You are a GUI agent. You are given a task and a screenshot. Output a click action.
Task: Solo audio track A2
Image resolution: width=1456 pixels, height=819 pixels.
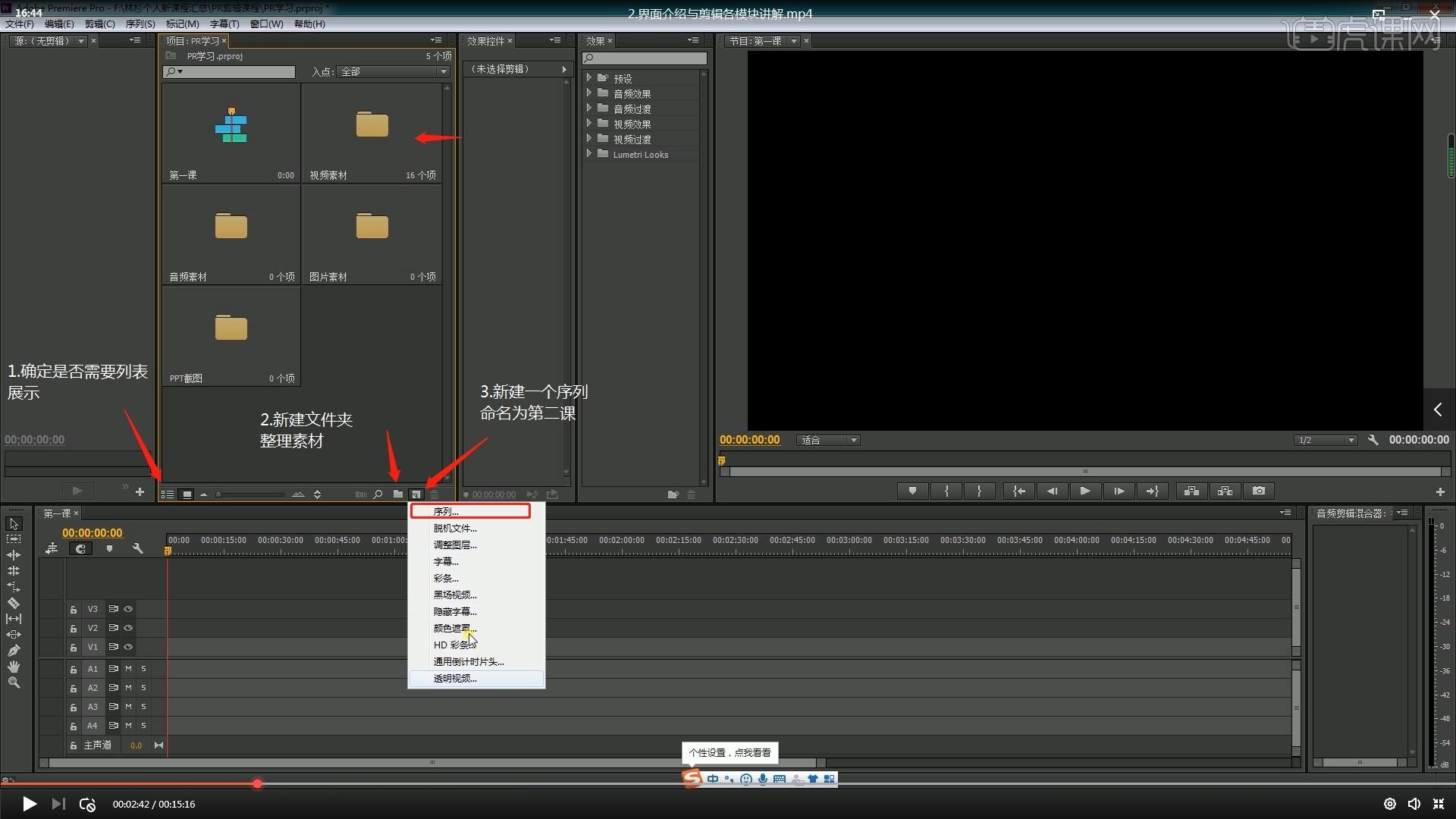(x=143, y=688)
